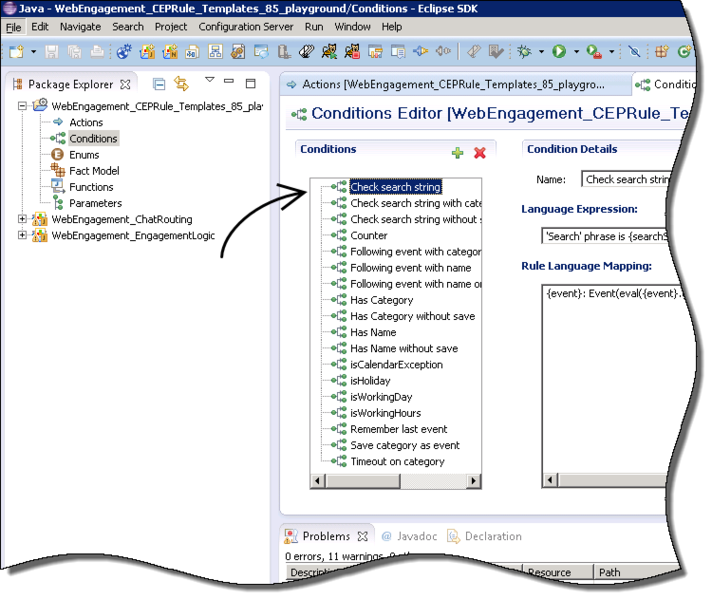Select the Following event with name condition
Screen dimensions: 712x600
pyautogui.click(x=410, y=268)
